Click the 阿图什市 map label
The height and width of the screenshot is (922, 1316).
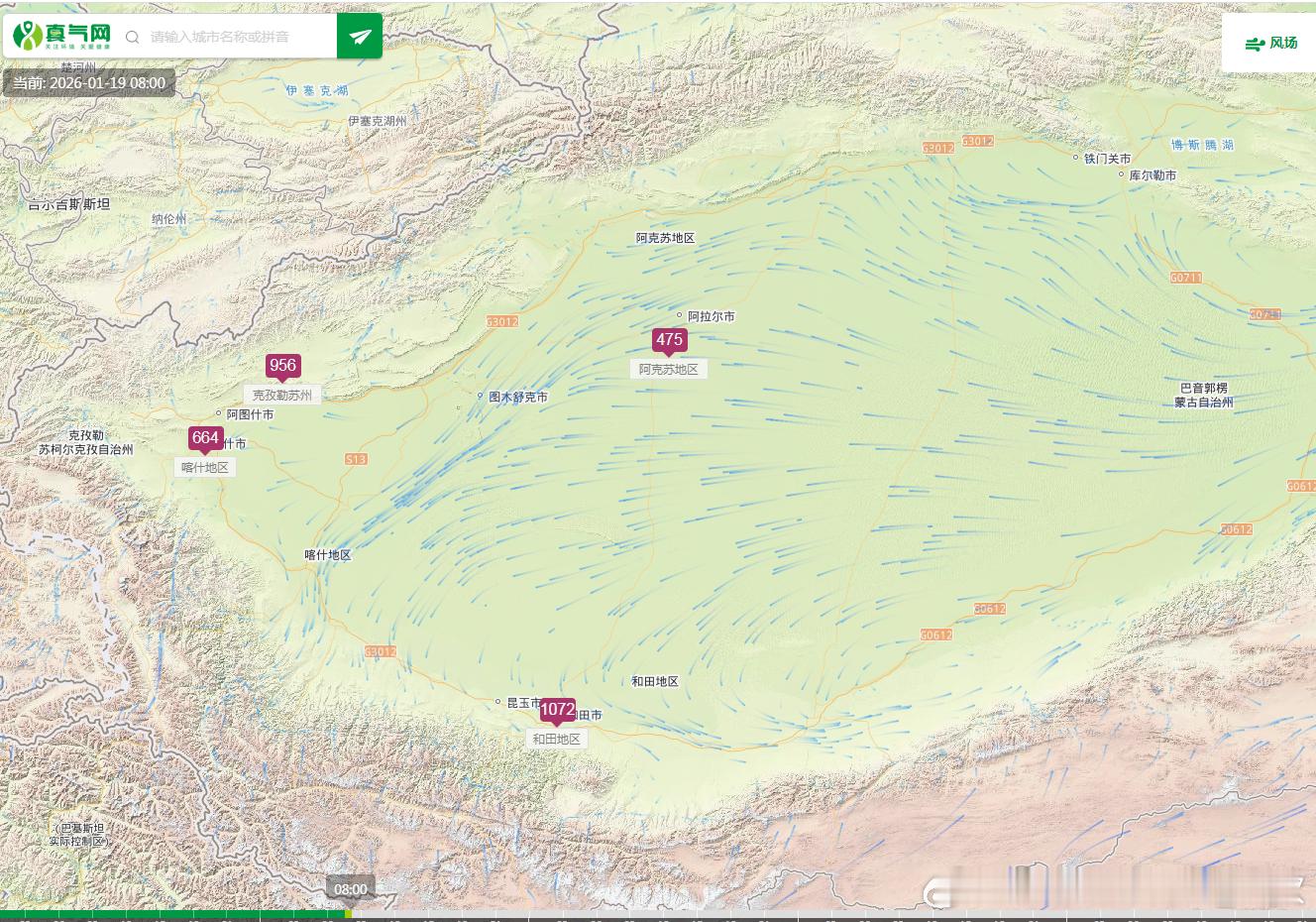[250, 414]
